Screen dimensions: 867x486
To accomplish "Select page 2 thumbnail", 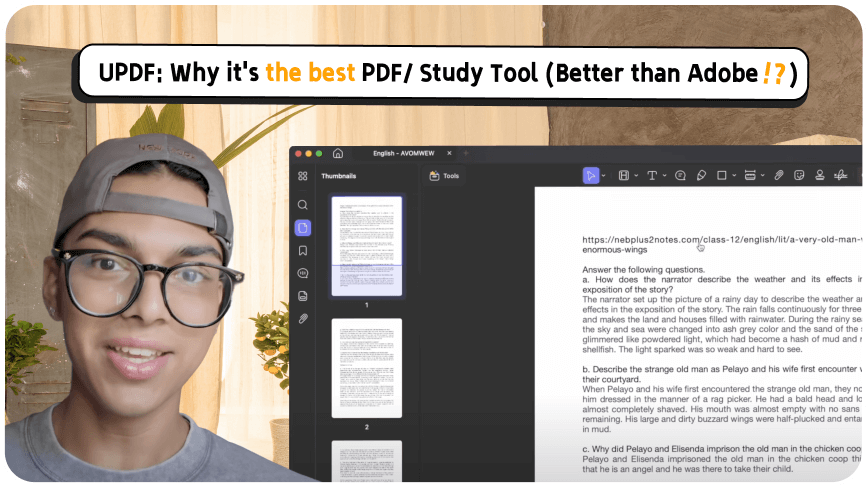I will pyautogui.click(x=367, y=368).
